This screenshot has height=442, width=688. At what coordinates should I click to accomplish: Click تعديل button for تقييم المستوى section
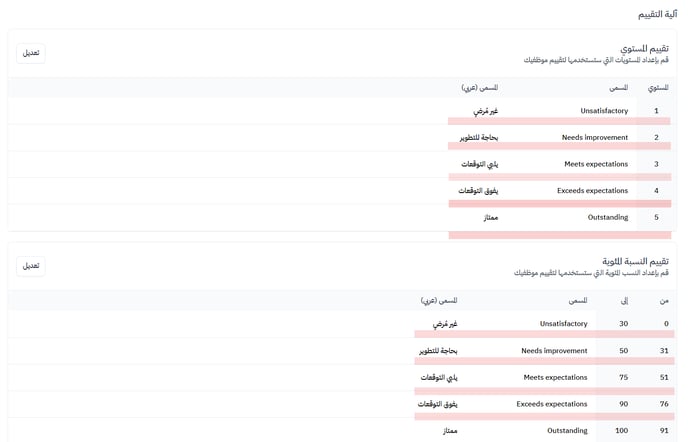[31, 53]
